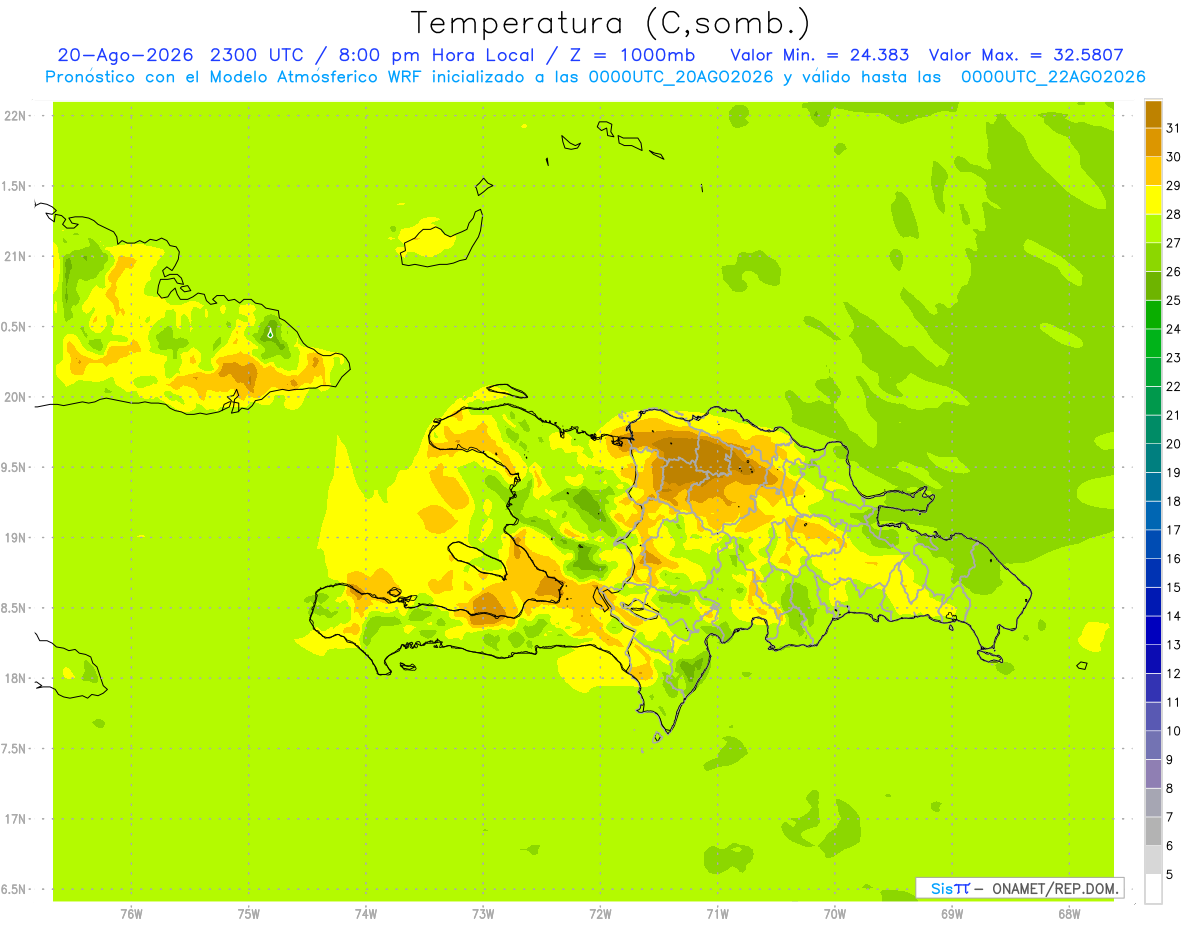This screenshot has height=927, width=1200.
Task: Click the legend swatch between 13 and 12
Action: 1153,659
